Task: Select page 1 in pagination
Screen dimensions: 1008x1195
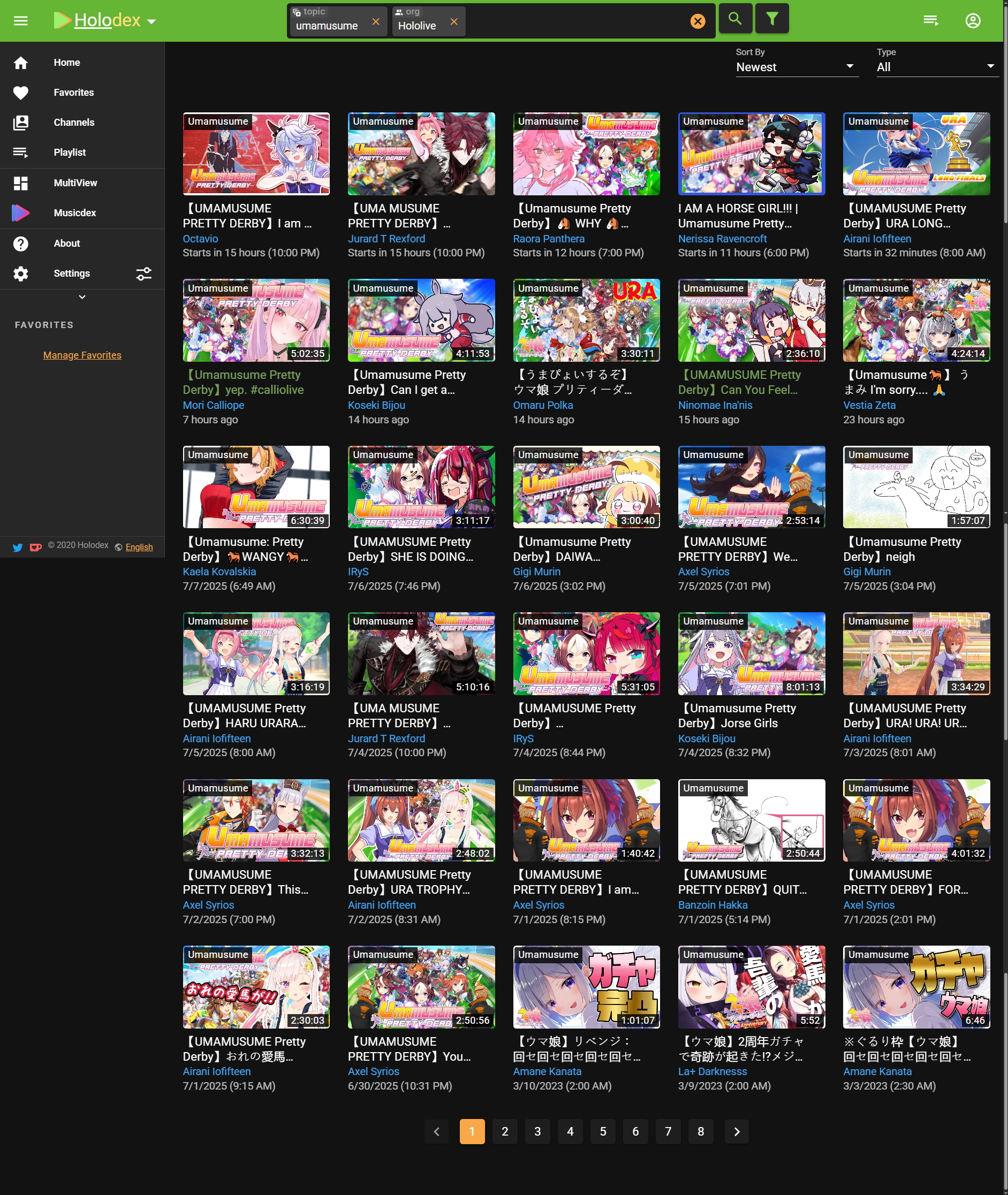Action: click(472, 1132)
